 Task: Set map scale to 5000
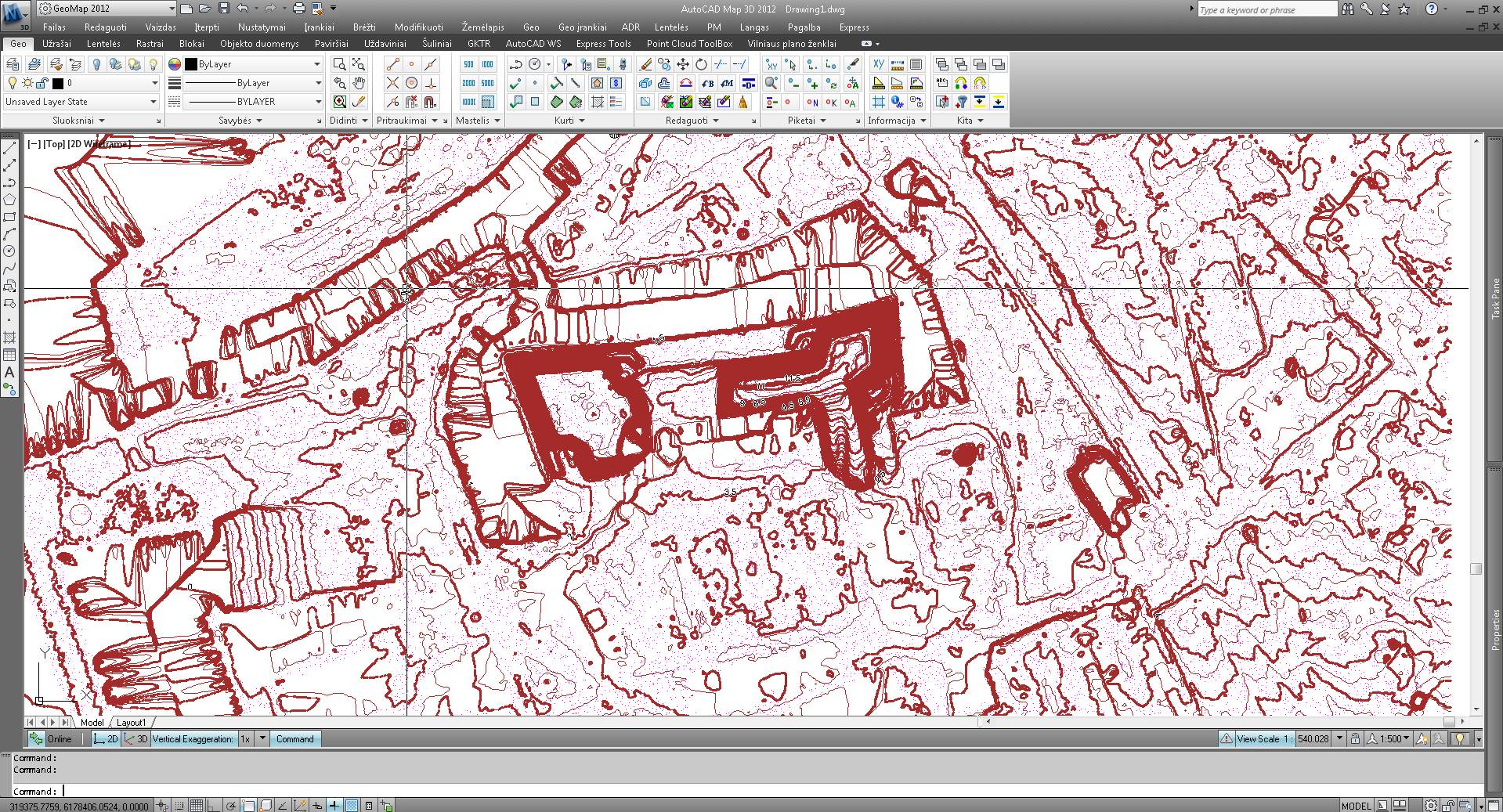tap(487, 83)
